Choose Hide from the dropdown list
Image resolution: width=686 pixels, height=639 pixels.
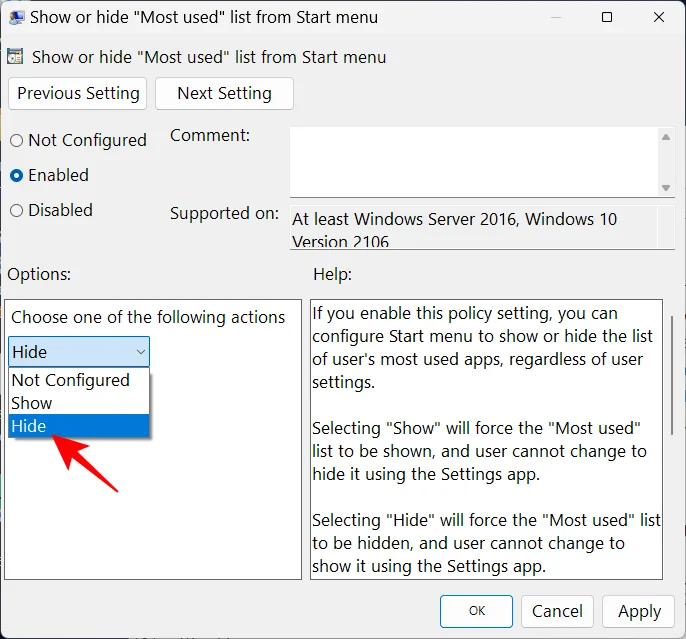(79, 426)
